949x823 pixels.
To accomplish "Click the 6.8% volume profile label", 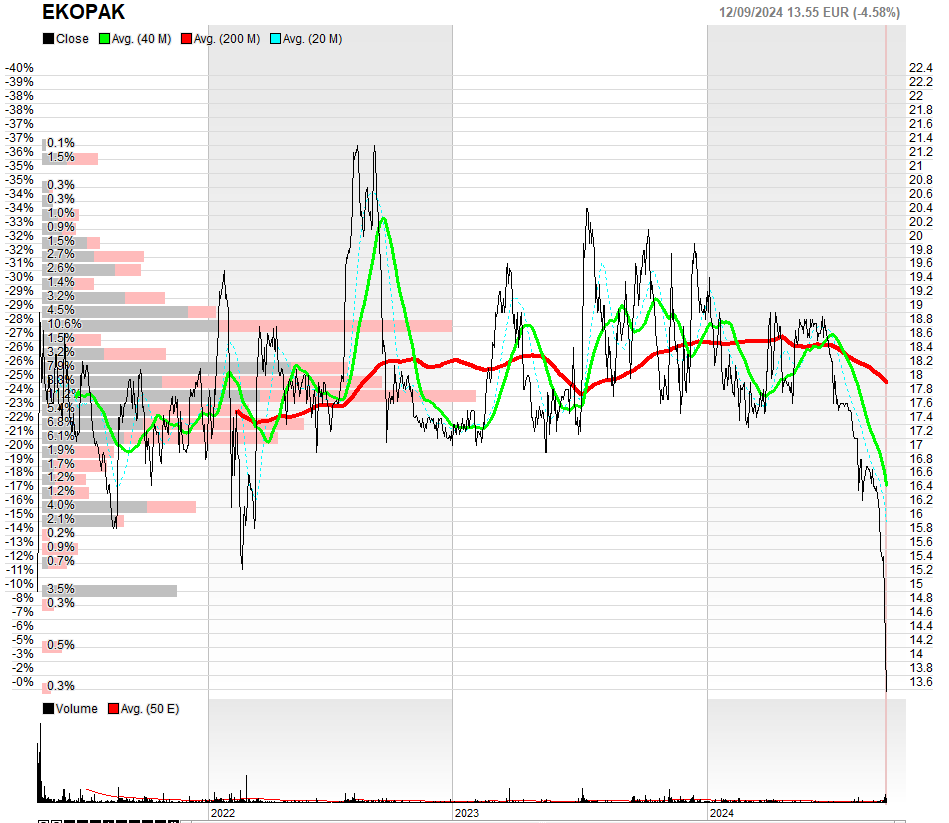I will [x=61, y=422].
